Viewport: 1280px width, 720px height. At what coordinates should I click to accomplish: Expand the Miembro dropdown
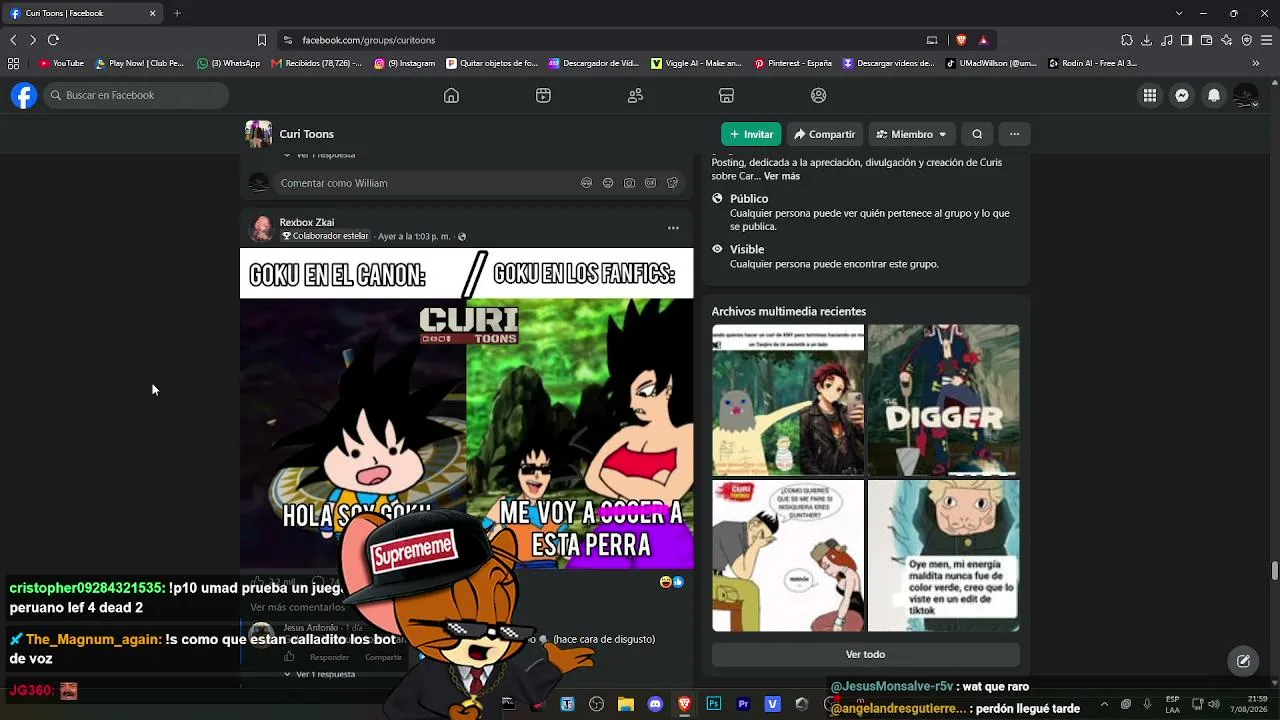point(911,134)
